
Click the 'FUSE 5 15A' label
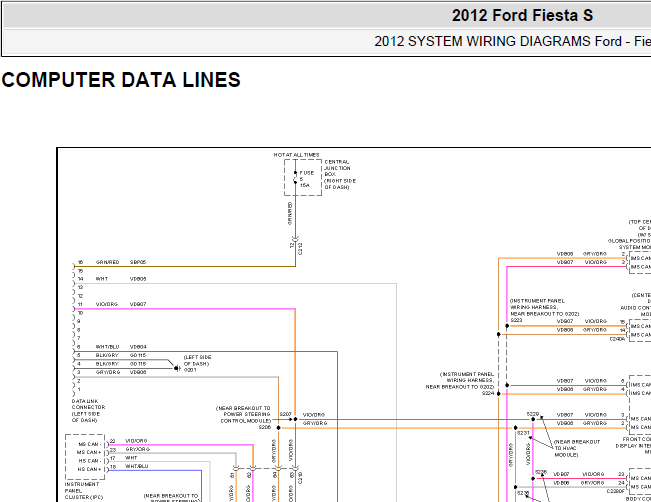pos(306,179)
